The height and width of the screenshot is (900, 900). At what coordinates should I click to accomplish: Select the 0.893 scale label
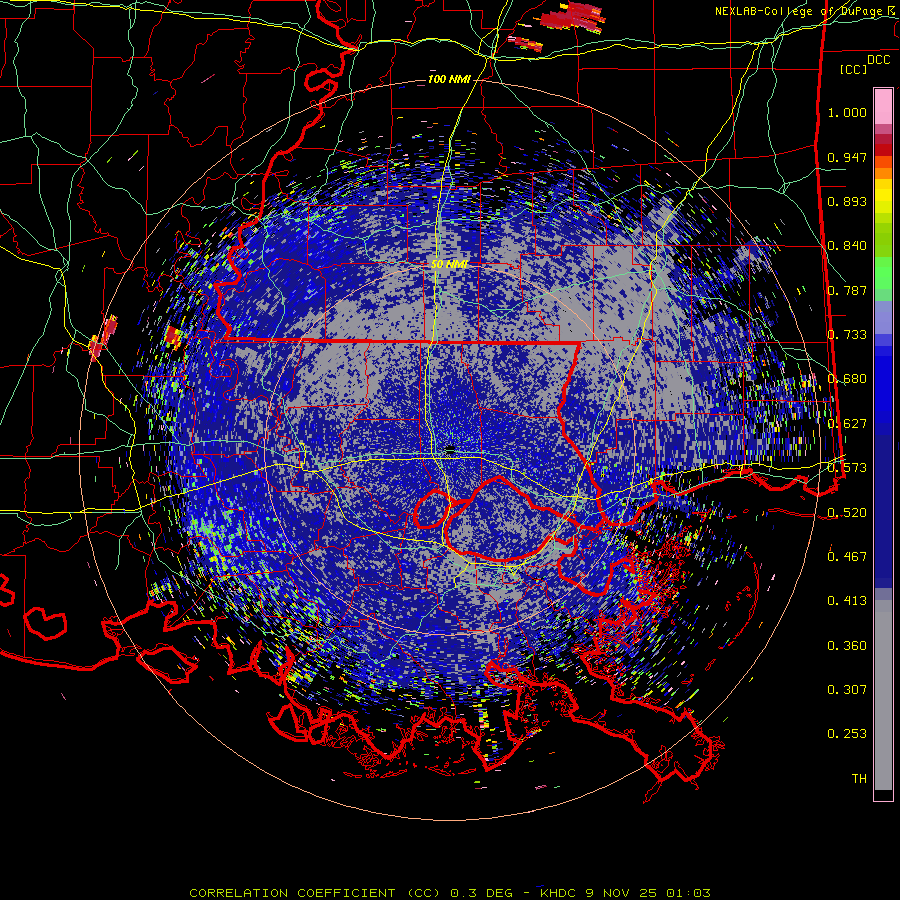(x=847, y=201)
